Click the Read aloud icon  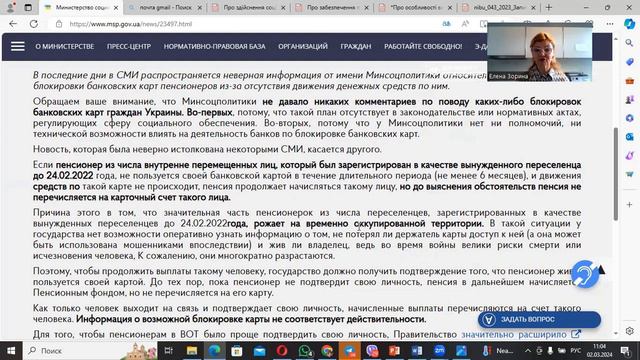465,24
